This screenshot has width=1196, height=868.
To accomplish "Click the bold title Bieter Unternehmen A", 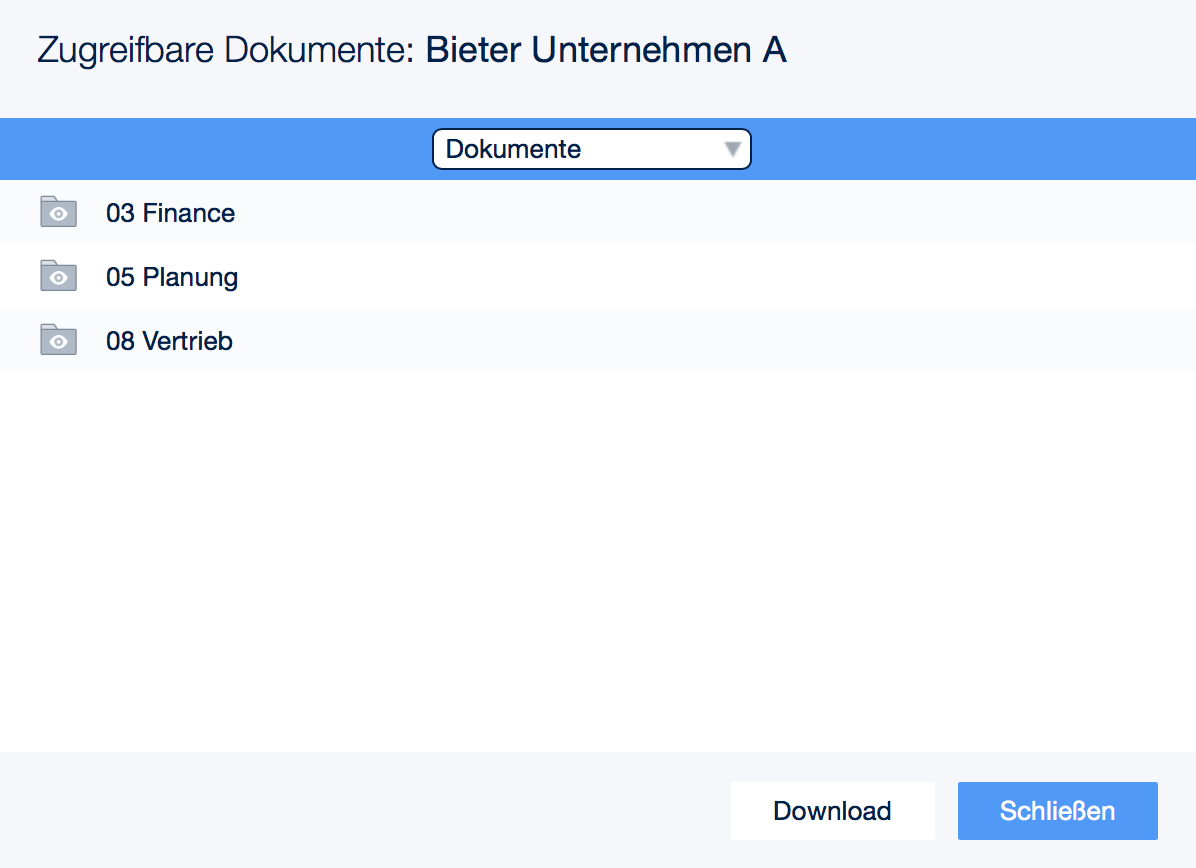I will click(x=606, y=50).
